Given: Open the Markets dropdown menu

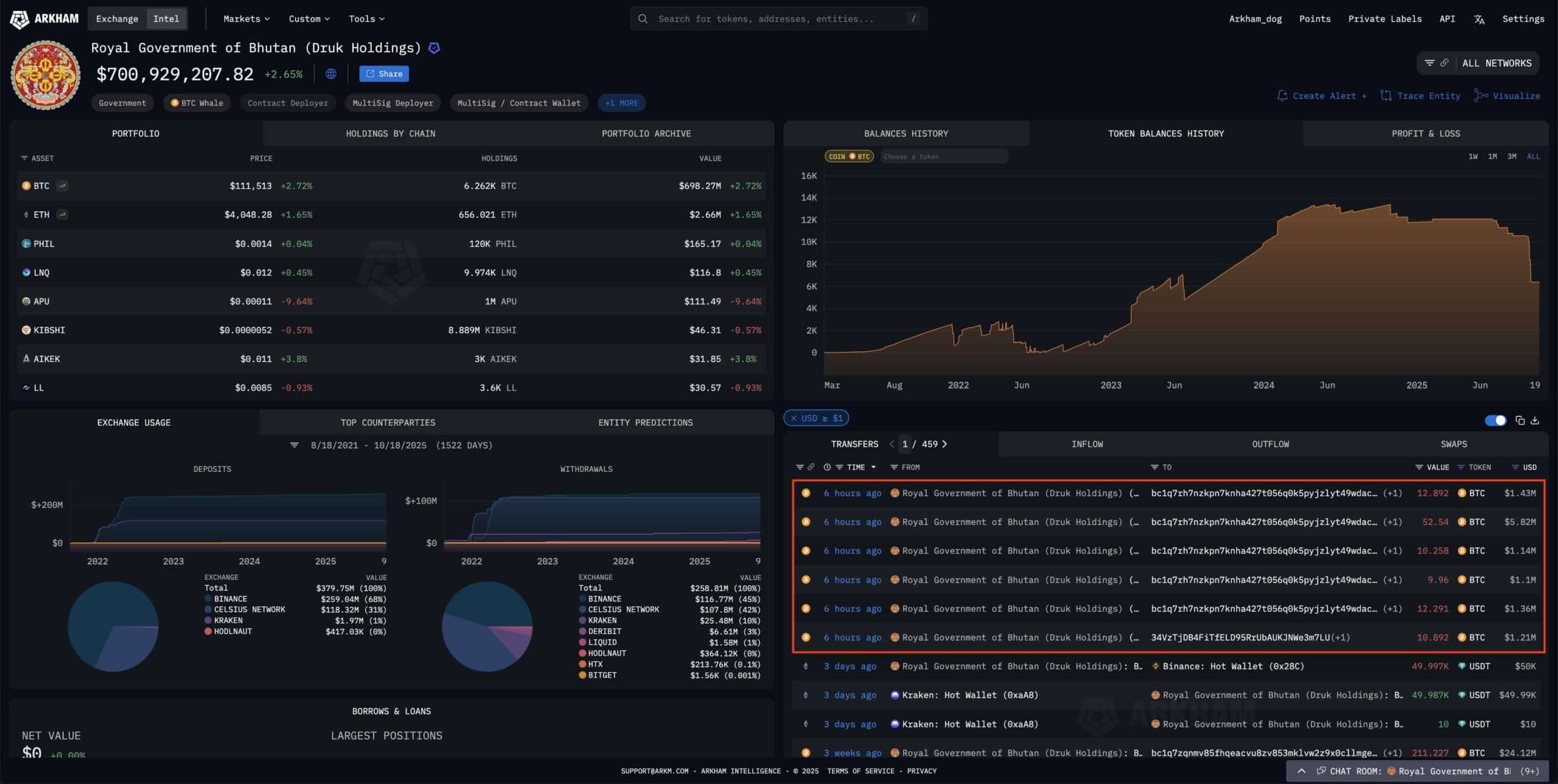Looking at the screenshot, I should point(246,18).
